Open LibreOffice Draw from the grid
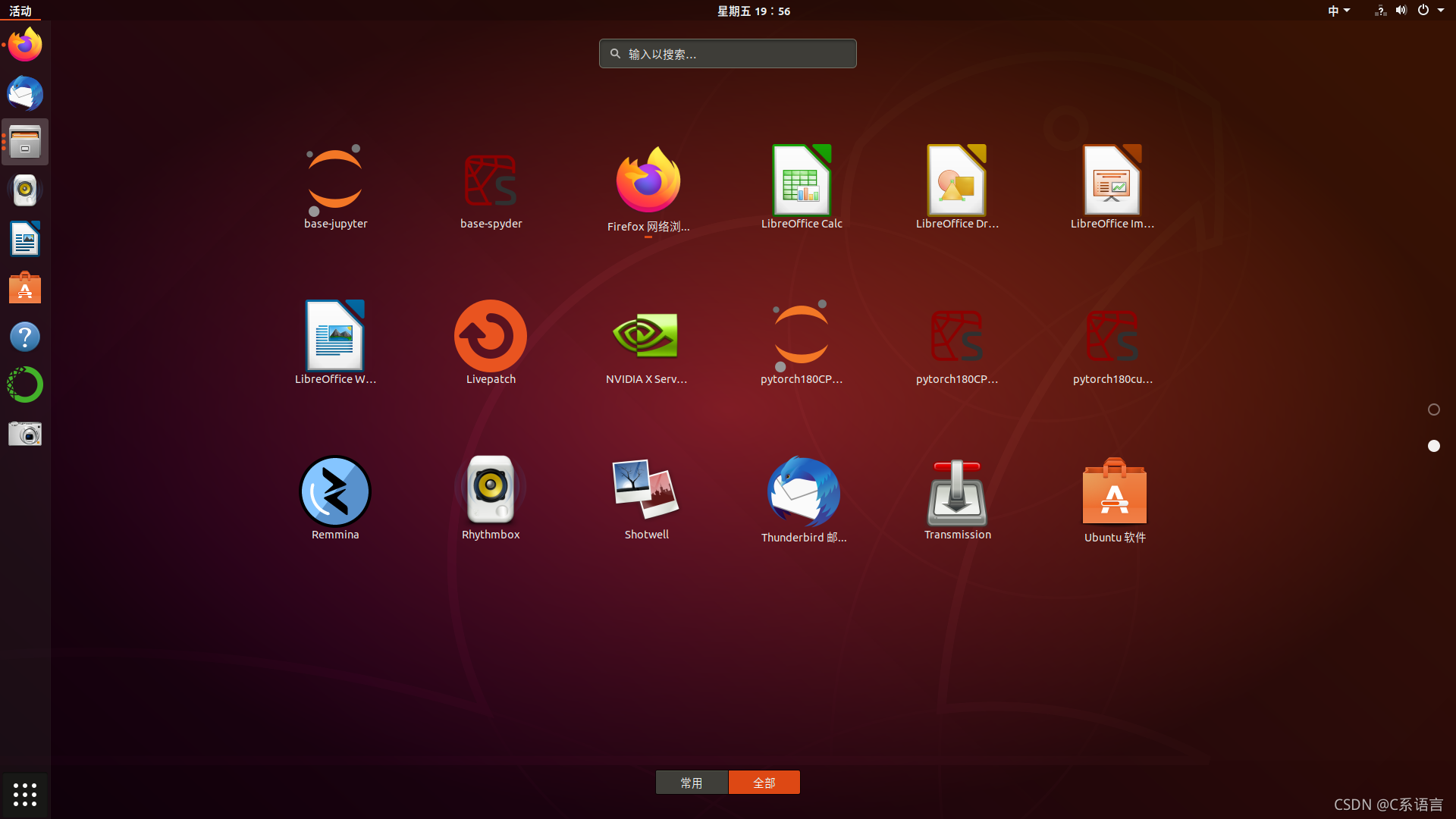The width and height of the screenshot is (1456, 819). pos(957,187)
